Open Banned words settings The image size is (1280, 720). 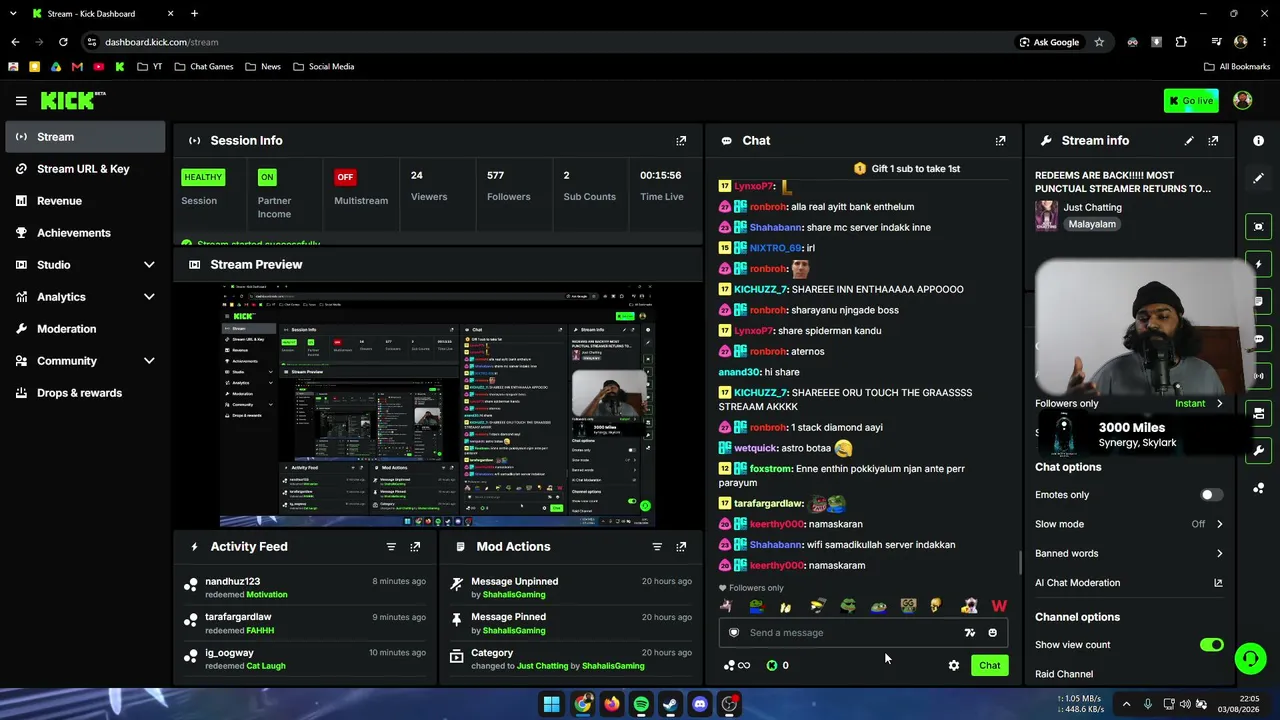1129,553
